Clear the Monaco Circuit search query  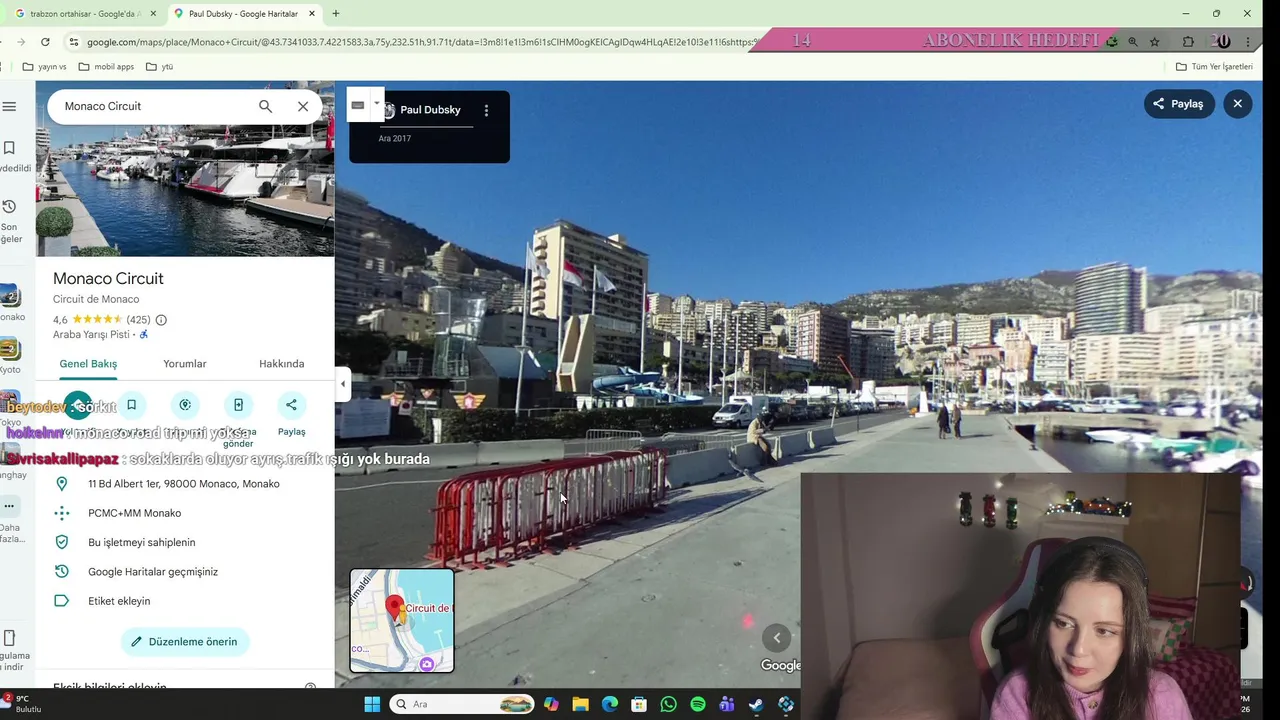303,106
